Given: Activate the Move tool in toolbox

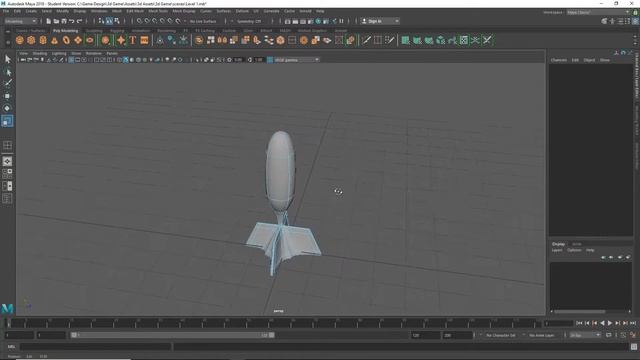Looking at the screenshot, I should pos(7,96).
